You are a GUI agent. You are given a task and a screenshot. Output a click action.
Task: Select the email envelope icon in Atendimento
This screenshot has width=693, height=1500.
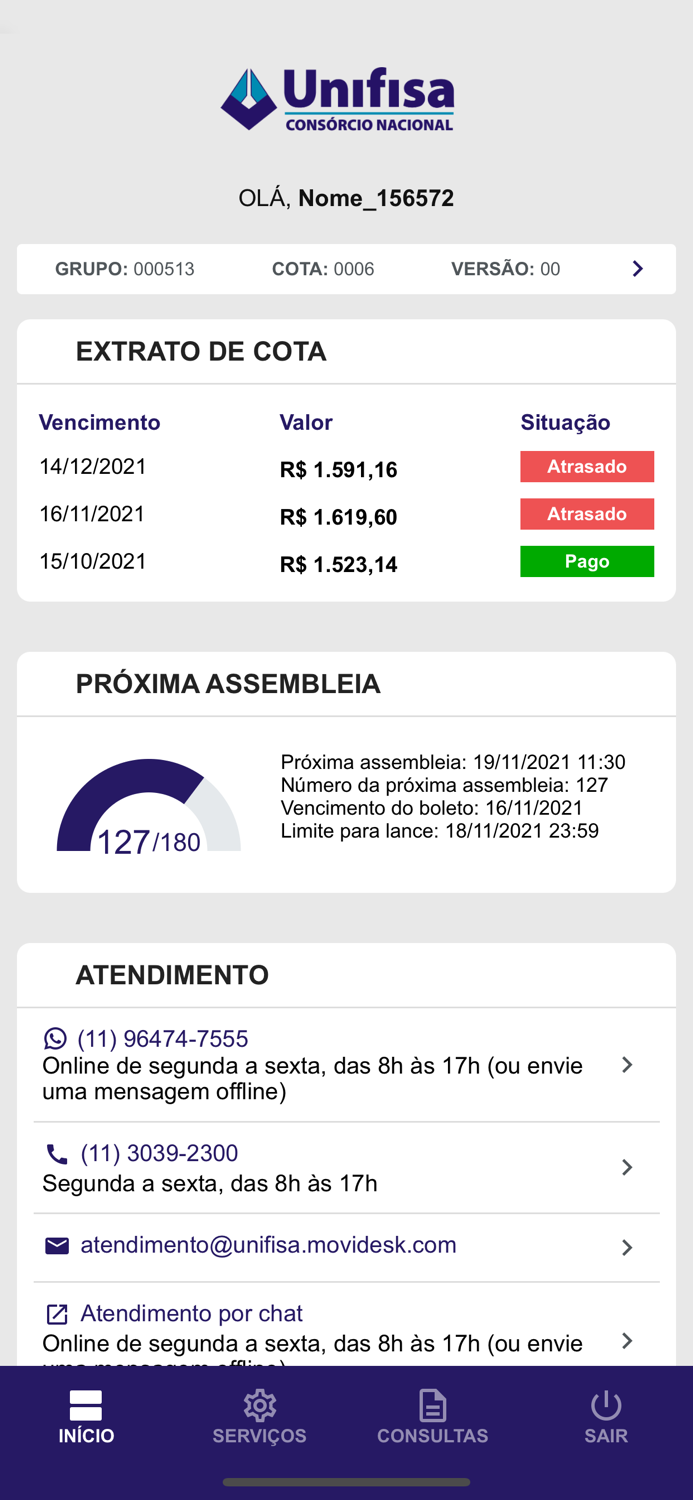point(56,1245)
